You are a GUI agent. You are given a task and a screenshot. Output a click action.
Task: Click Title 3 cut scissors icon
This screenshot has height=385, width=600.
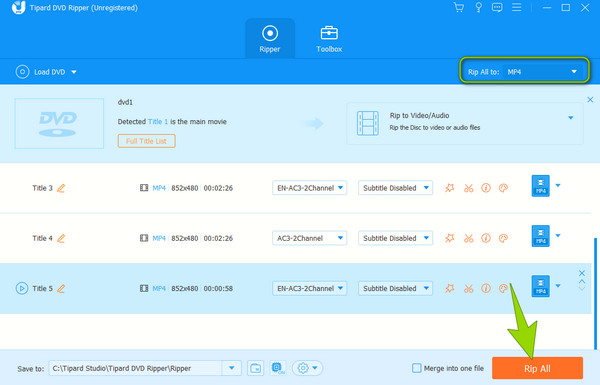click(468, 188)
